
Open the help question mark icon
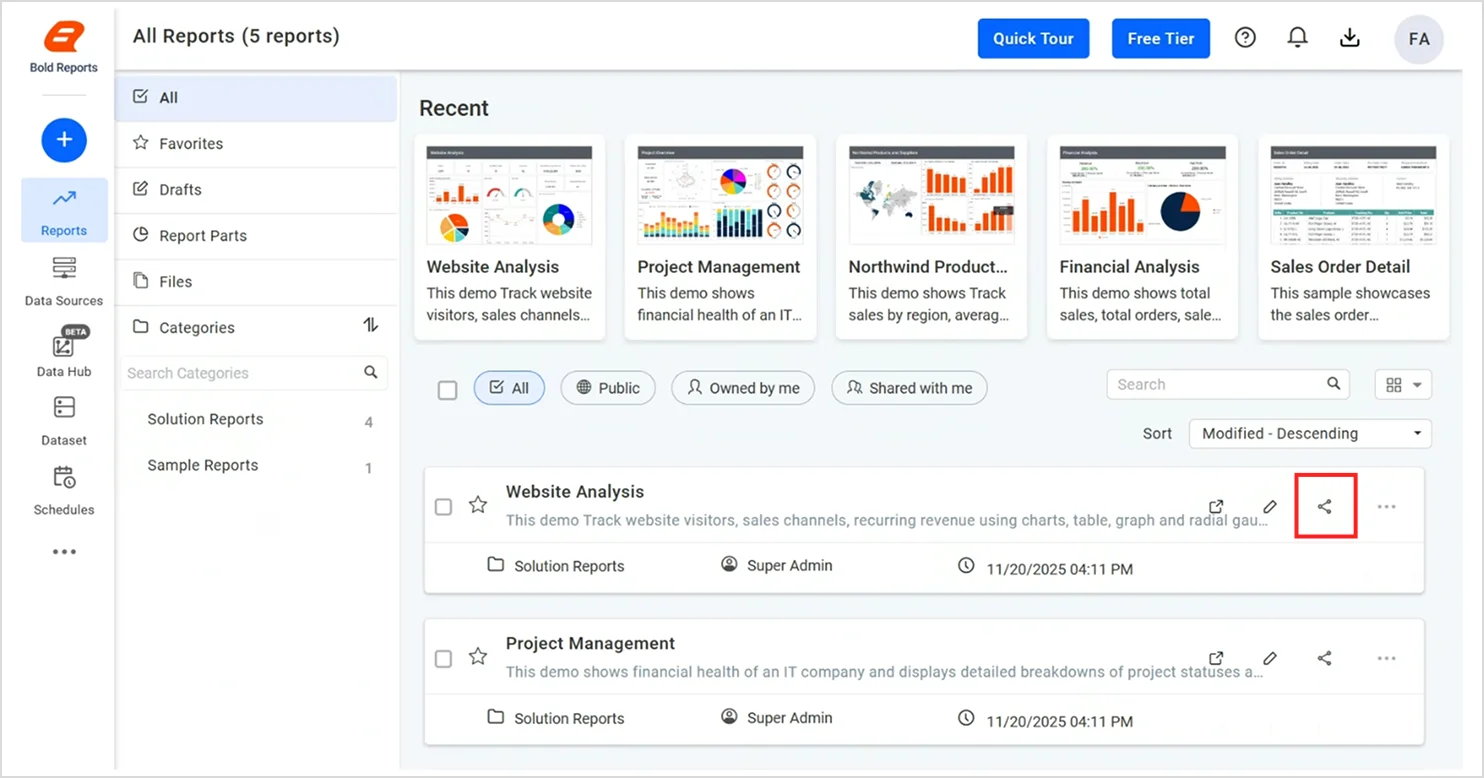coord(1245,38)
